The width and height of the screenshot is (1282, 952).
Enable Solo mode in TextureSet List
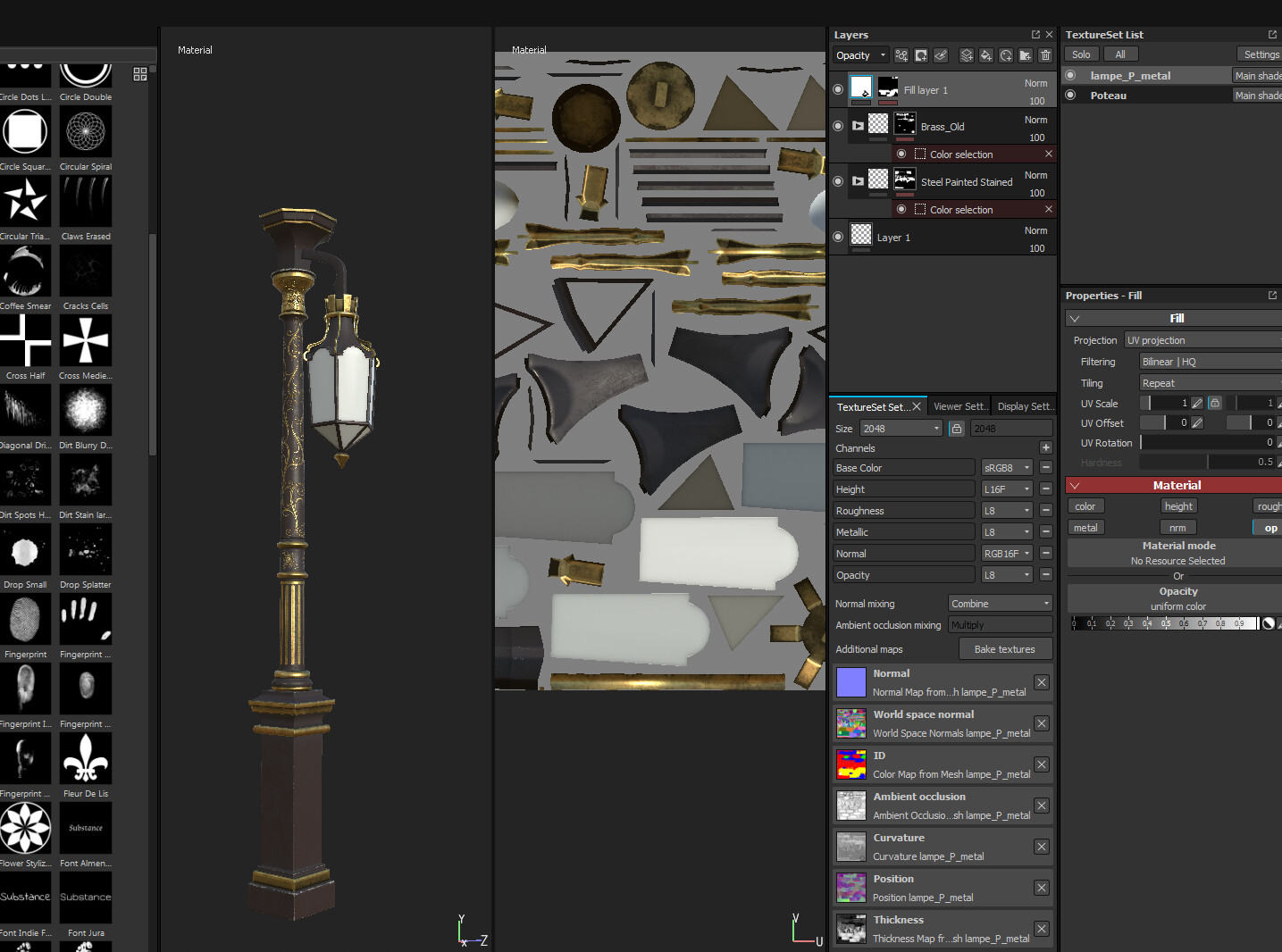click(x=1080, y=54)
